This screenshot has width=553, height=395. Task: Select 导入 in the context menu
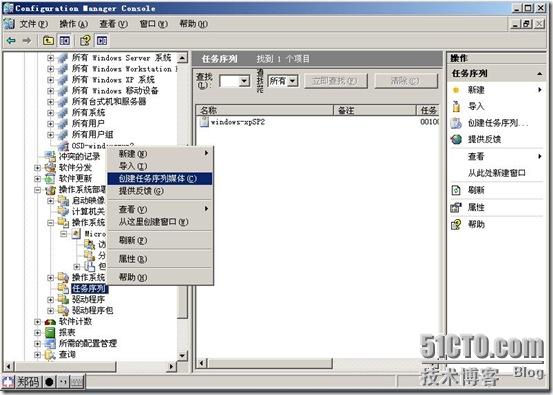160,166
